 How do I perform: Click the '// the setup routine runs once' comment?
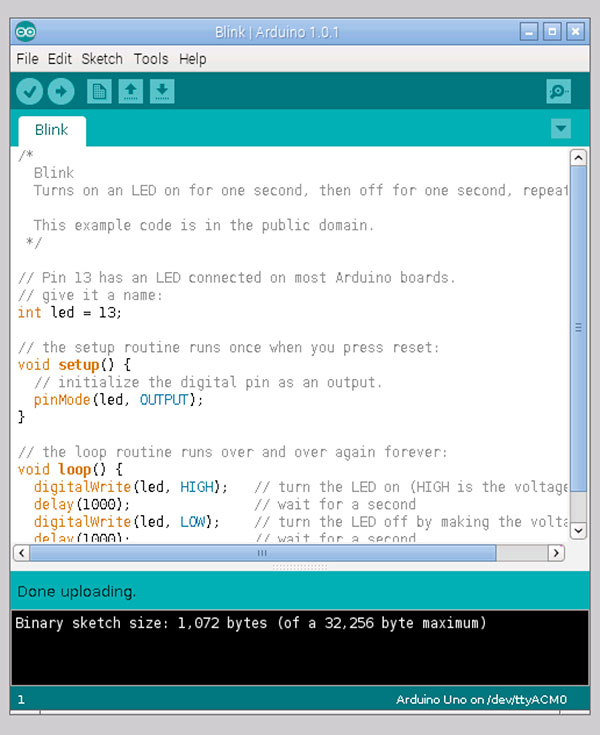pyautogui.click(x=228, y=348)
